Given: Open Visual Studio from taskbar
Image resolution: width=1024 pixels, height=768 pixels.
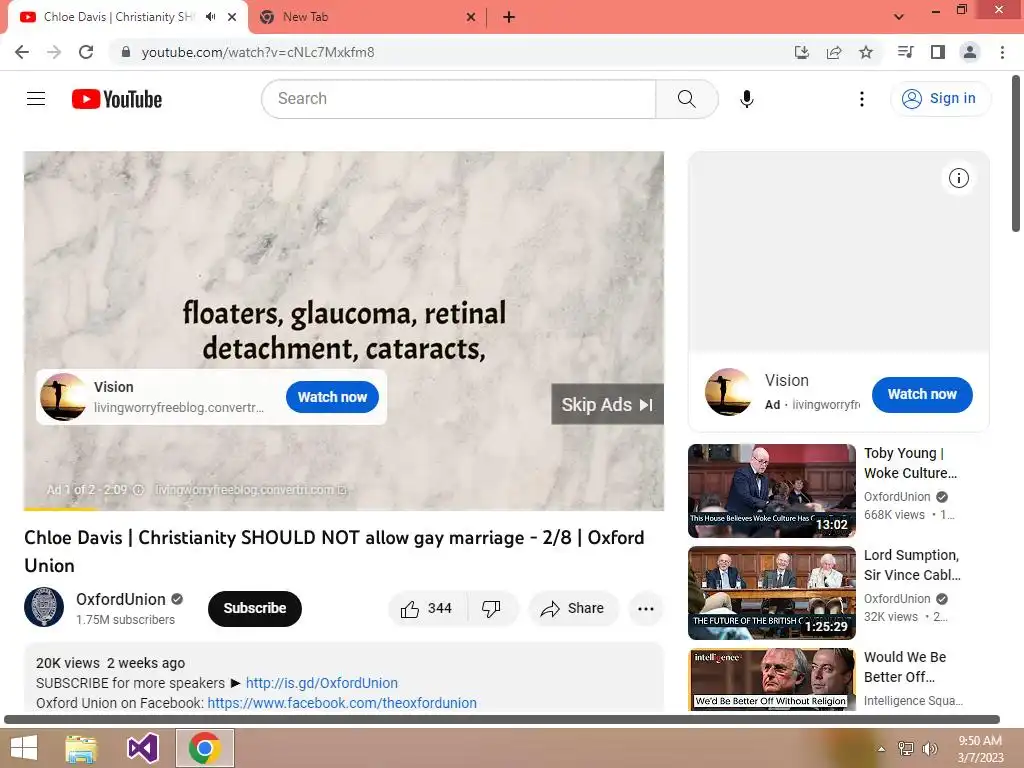Looking at the screenshot, I should [x=142, y=748].
